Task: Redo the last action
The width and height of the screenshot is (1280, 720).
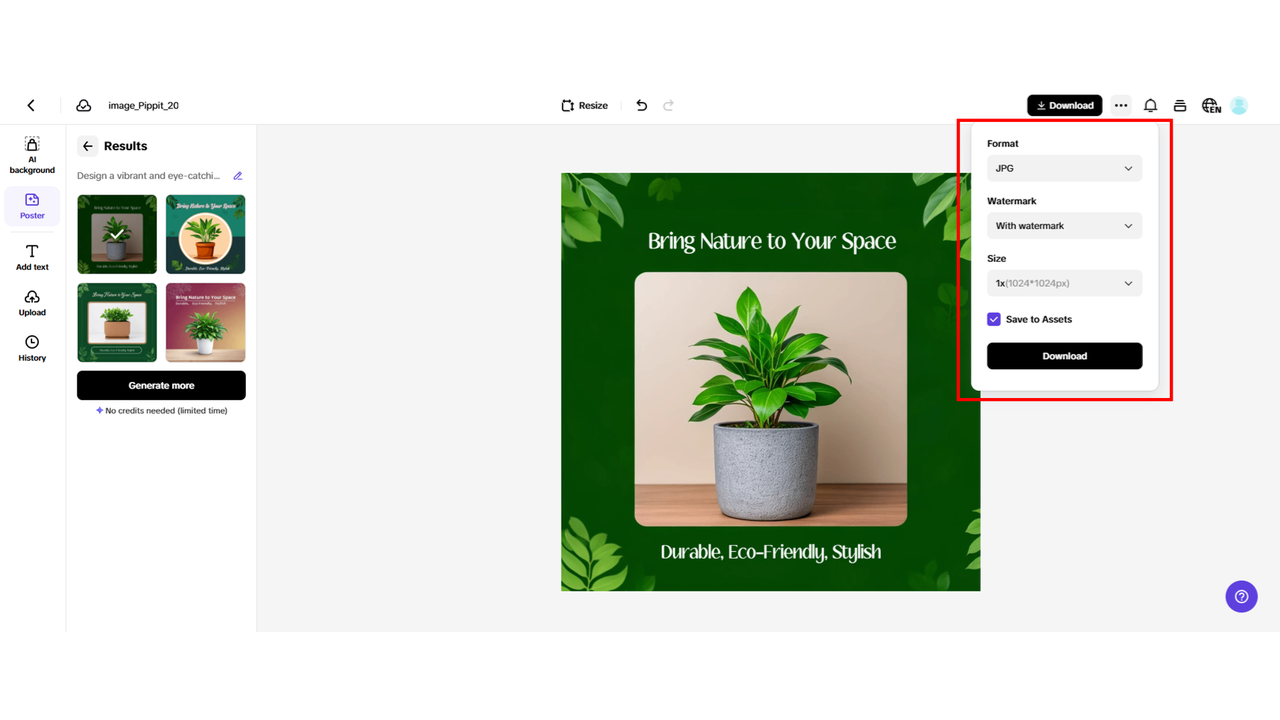Action: point(669,105)
